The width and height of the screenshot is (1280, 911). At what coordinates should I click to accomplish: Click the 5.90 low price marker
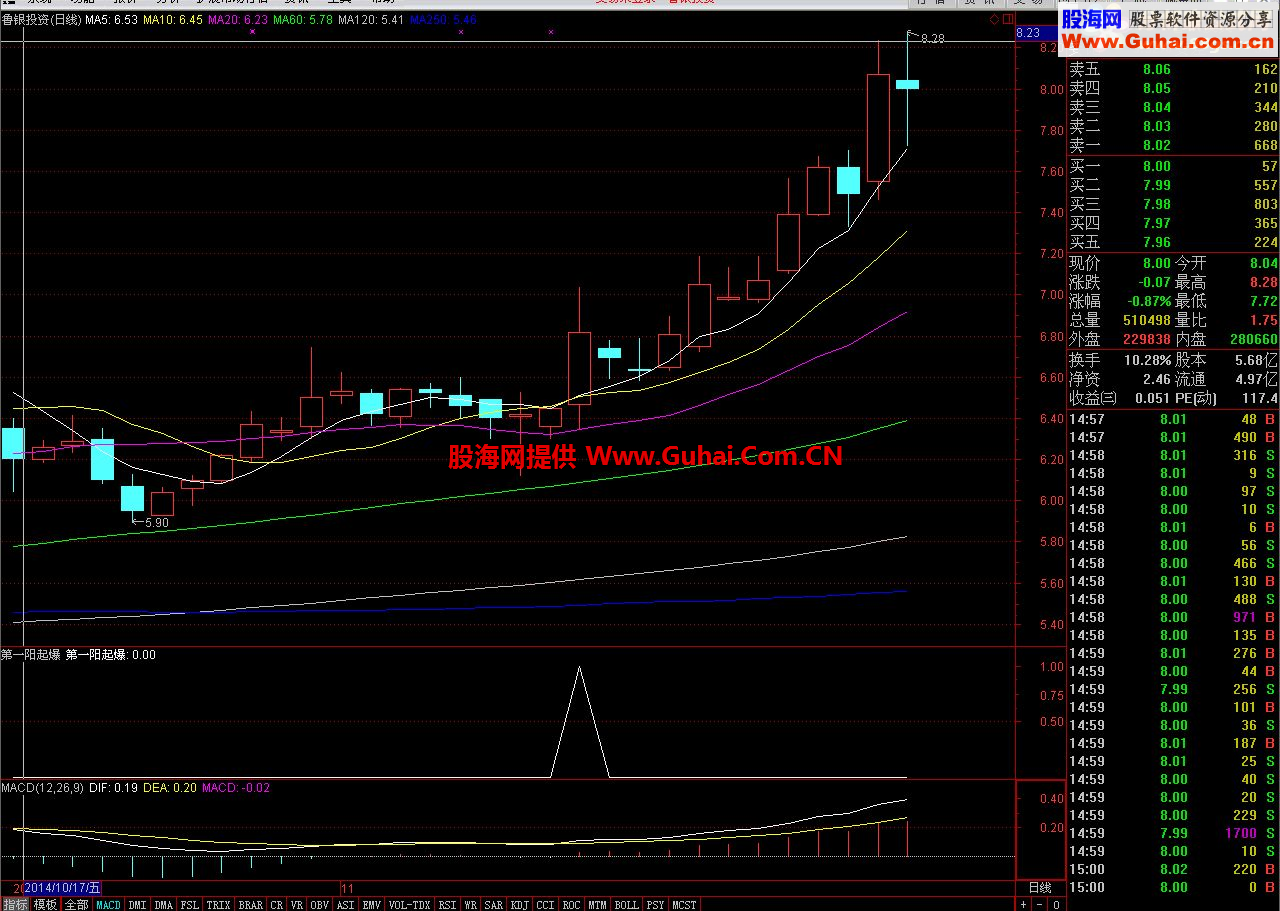tap(157, 522)
